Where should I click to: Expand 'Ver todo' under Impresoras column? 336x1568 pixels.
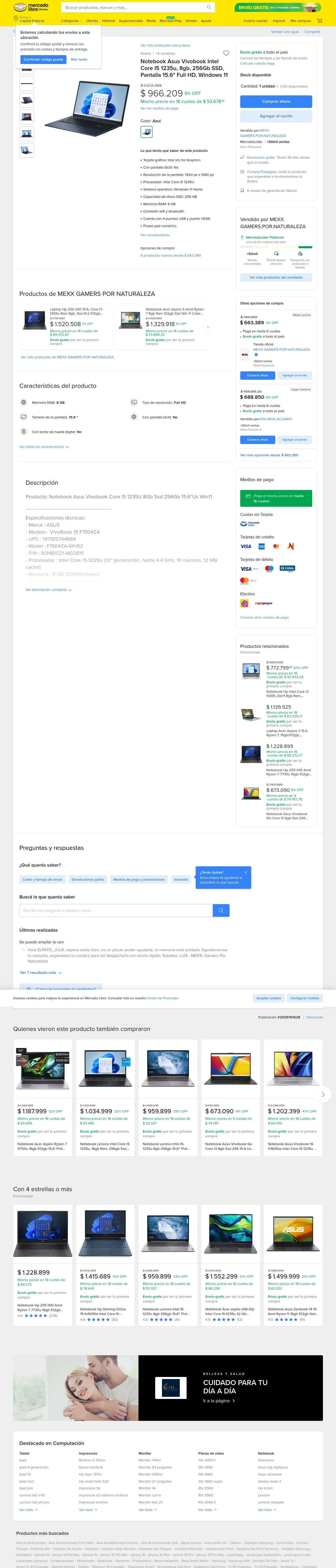88,1509
